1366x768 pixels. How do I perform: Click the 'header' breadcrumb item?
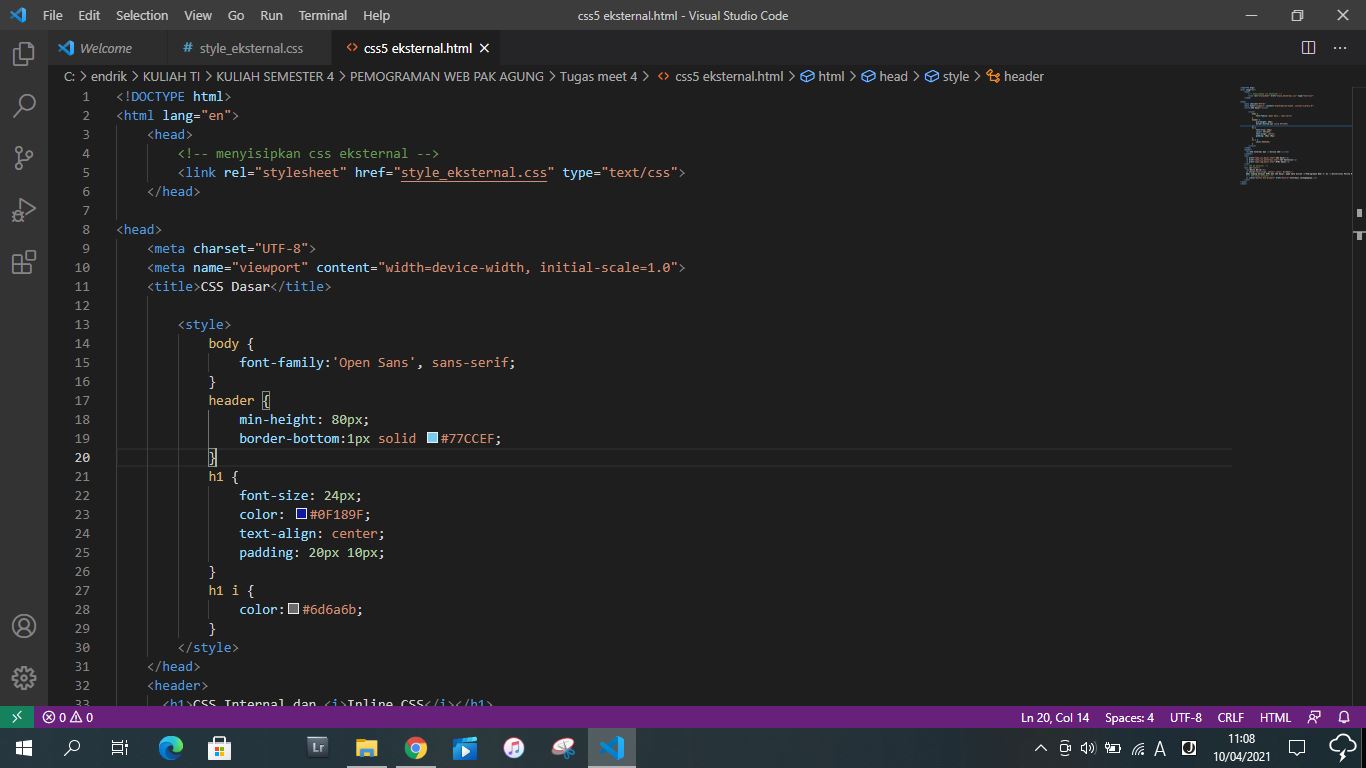pyautogui.click(x=1015, y=76)
